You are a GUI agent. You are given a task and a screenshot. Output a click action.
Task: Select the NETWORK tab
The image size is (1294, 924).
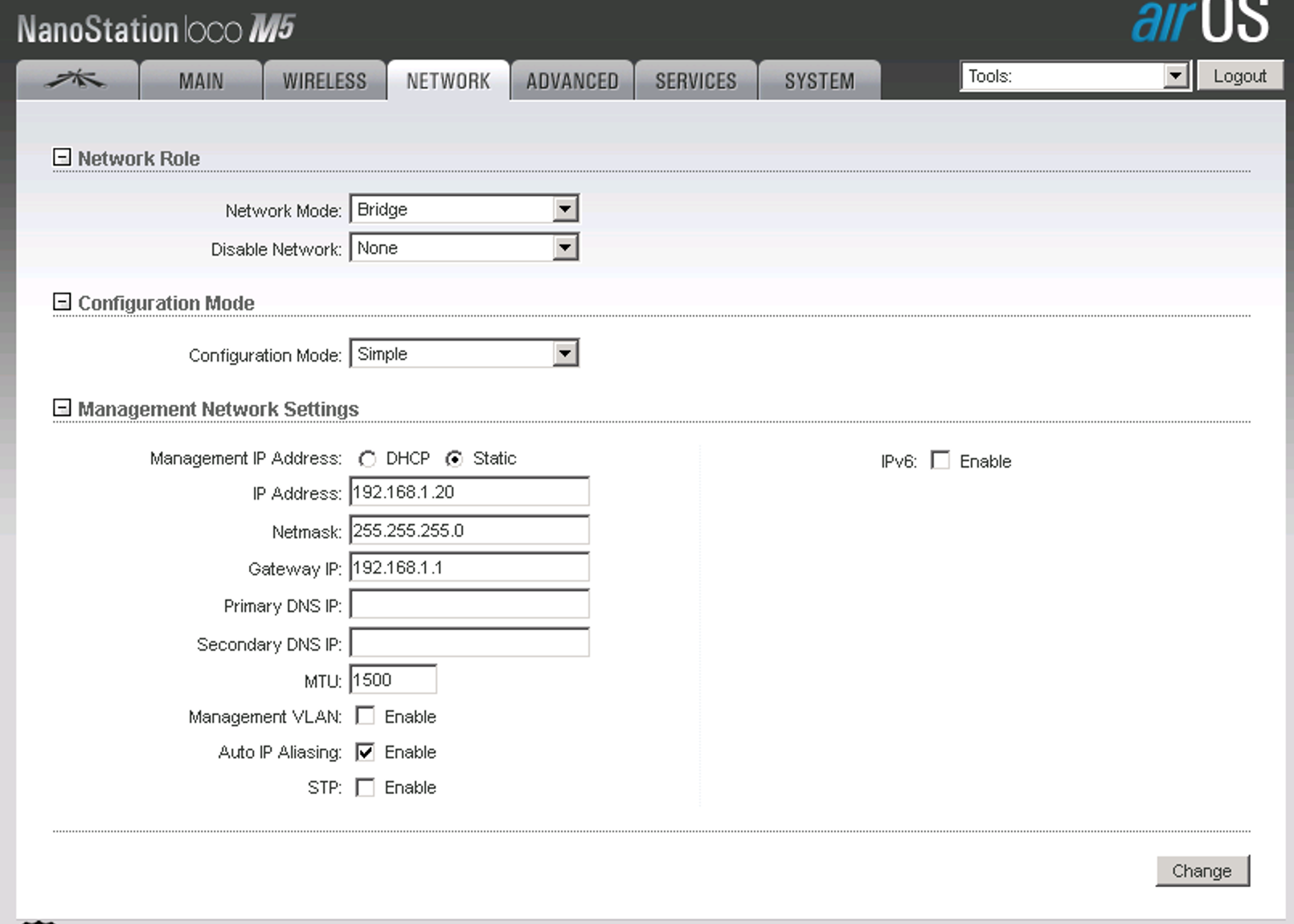(x=448, y=80)
